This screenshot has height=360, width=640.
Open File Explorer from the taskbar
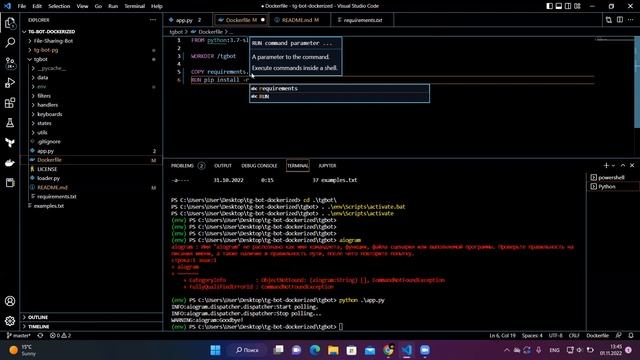tap(333, 350)
